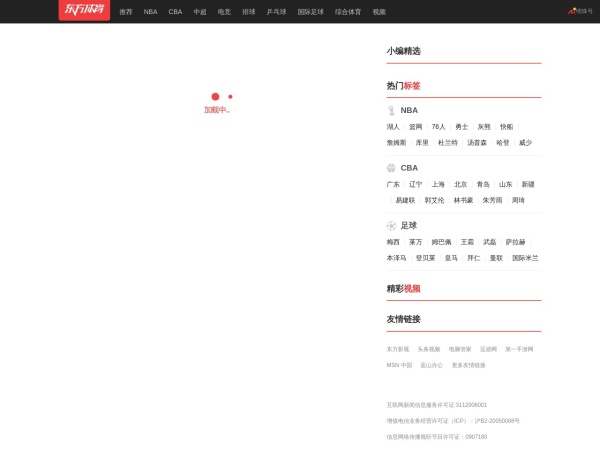Open the 东方影视 friendly link
The image size is (600, 450).
pyautogui.click(x=398, y=349)
